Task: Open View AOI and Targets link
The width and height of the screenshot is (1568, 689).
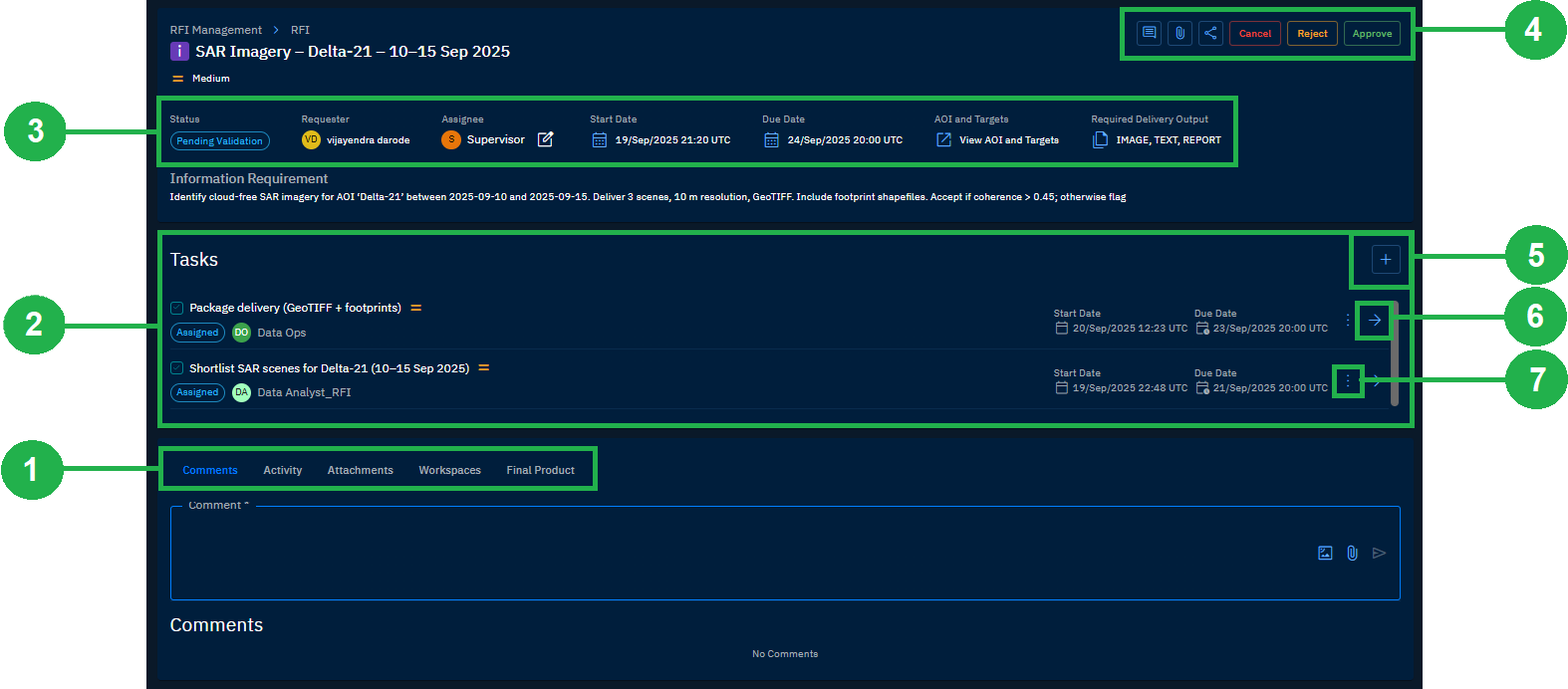Action: point(1008,140)
